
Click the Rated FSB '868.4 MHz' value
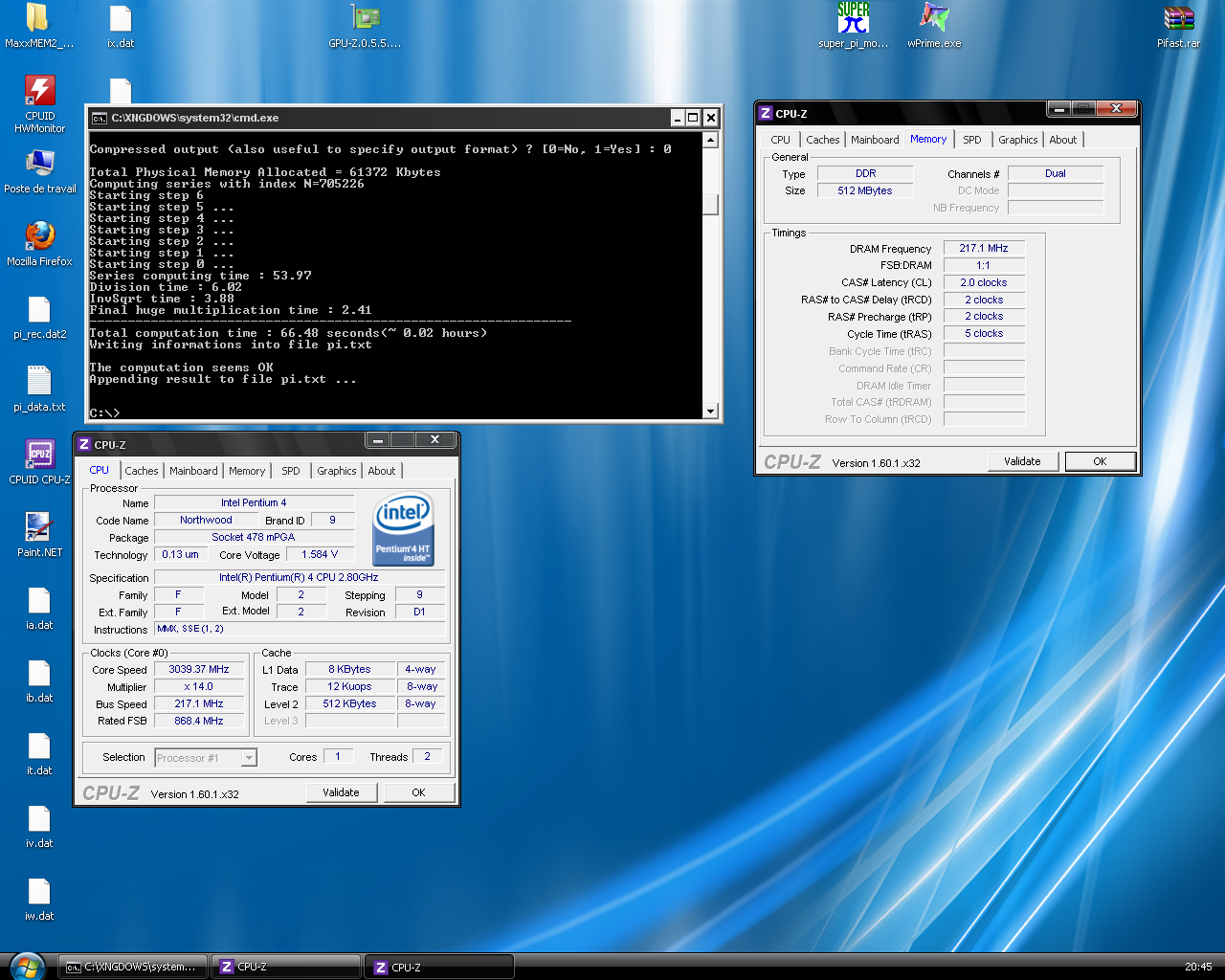pyautogui.click(x=199, y=721)
